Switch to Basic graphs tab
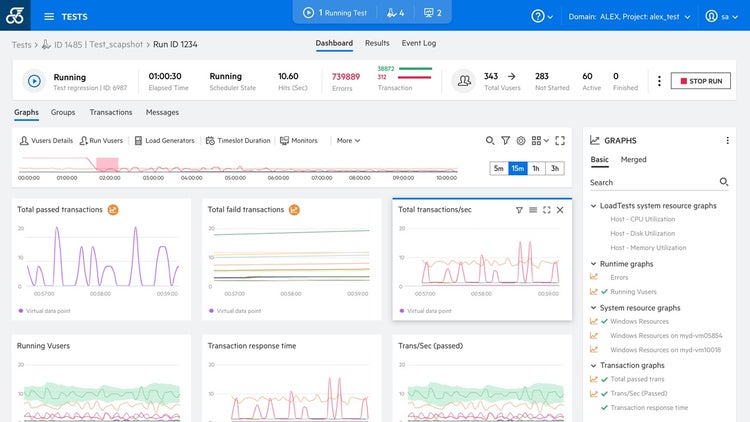 pyautogui.click(x=600, y=160)
